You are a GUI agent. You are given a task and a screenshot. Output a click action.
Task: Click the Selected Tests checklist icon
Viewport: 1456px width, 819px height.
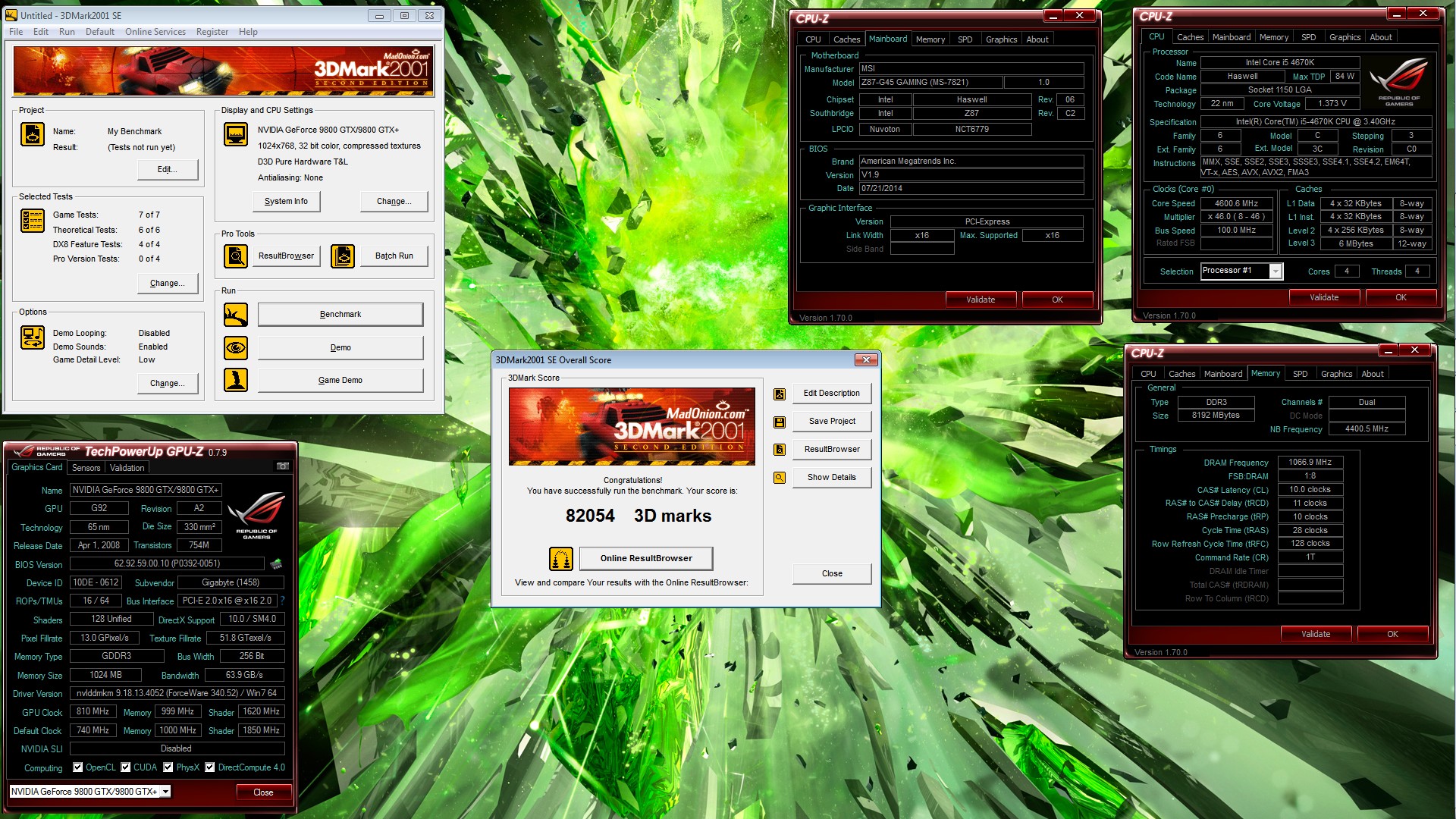coord(32,220)
